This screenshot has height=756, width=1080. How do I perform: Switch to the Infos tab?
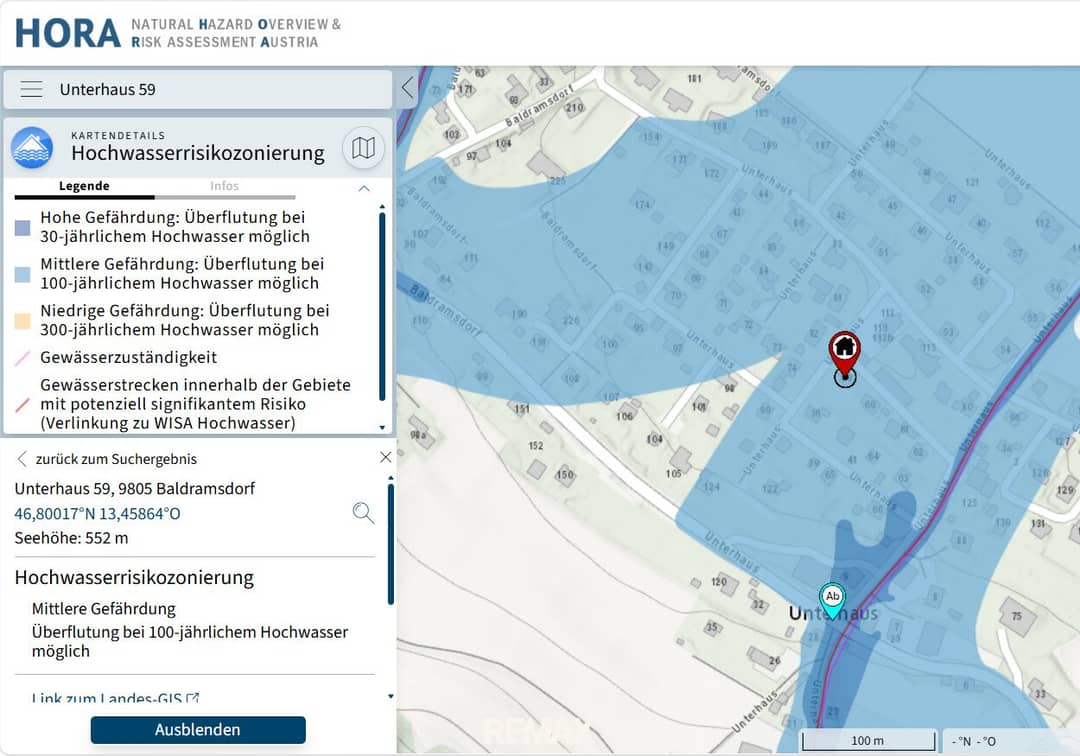[x=225, y=186]
